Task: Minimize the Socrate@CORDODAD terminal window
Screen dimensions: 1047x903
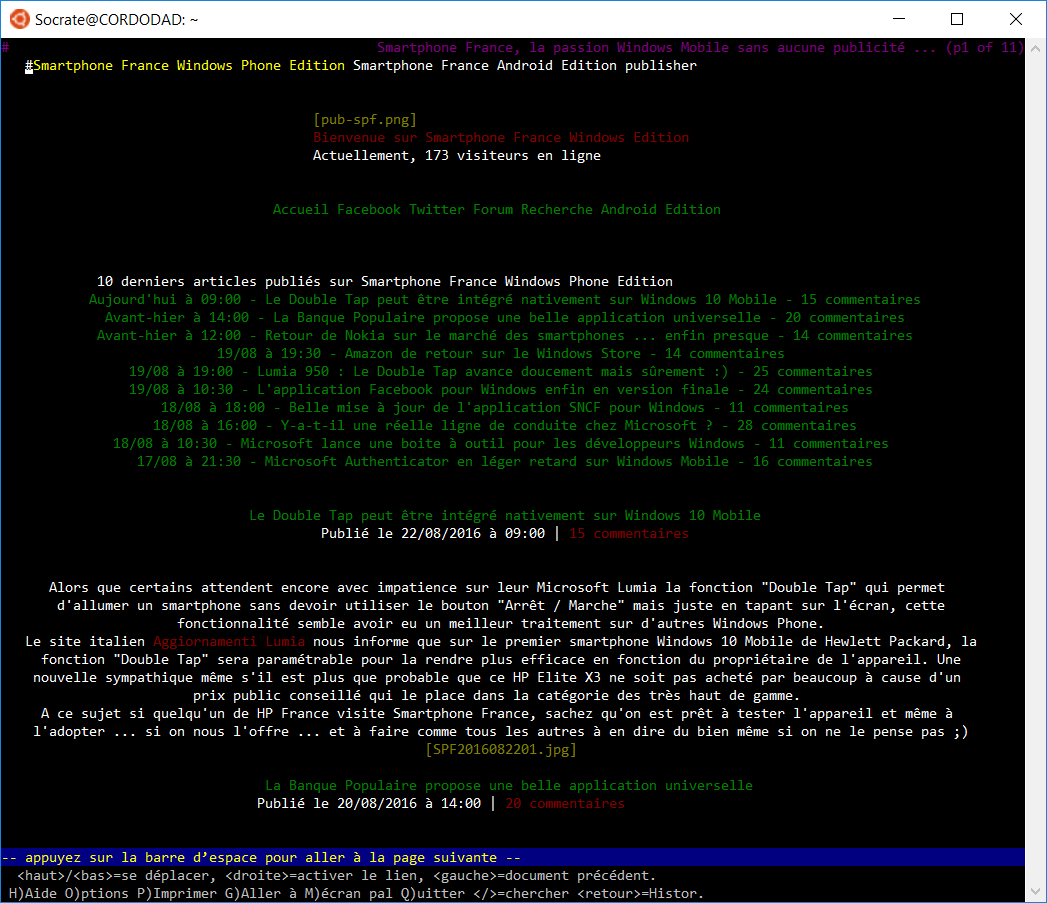Action: 899,19
